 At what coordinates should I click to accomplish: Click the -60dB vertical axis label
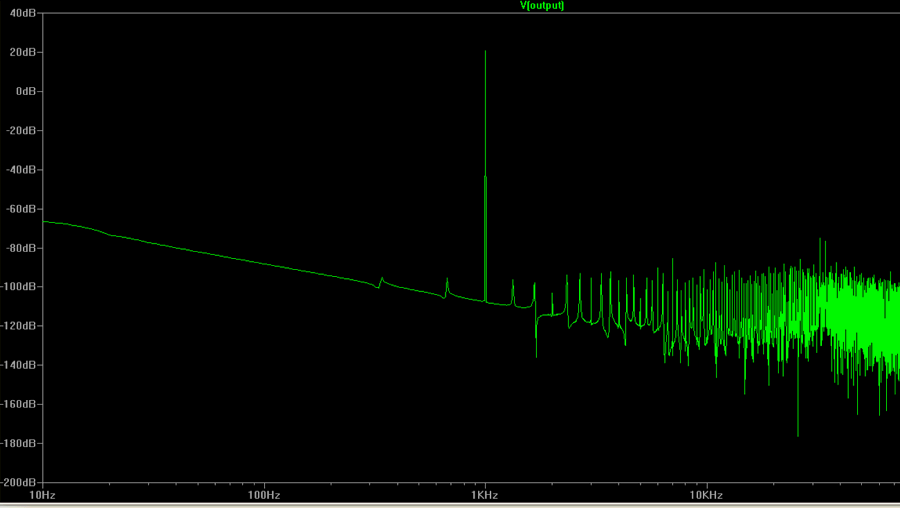pyautogui.click(x=21, y=209)
